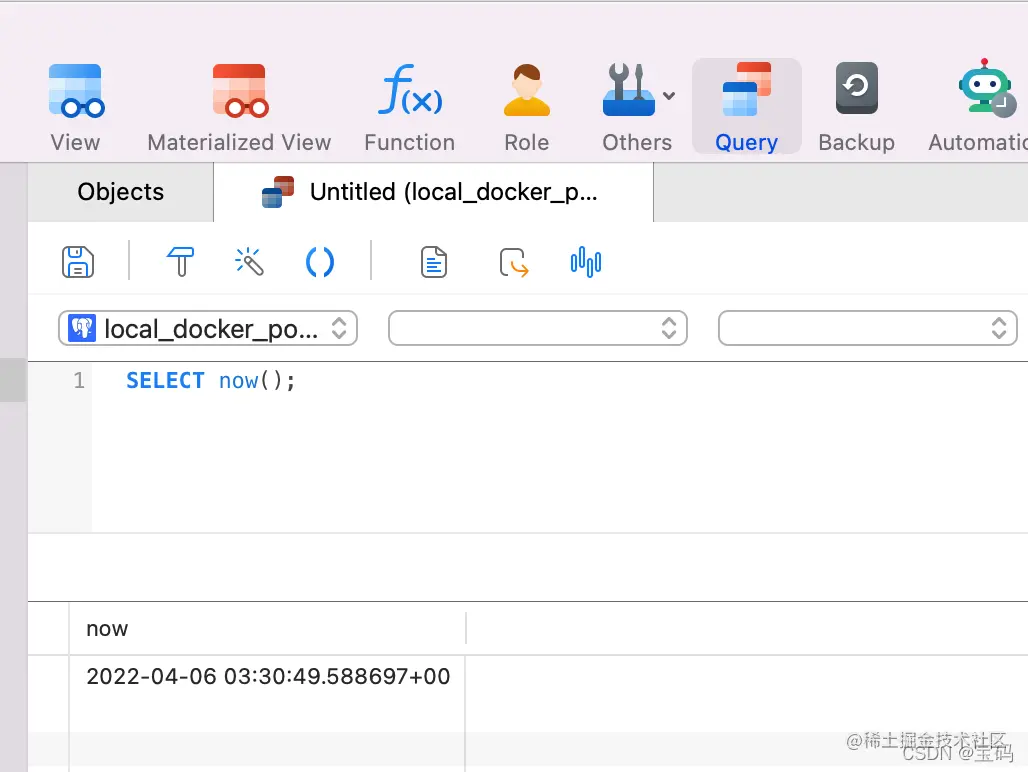Image resolution: width=1028 pixels, height=772 pixels.
Task: Click the Explain query icon
Action: tap(585, 261)
